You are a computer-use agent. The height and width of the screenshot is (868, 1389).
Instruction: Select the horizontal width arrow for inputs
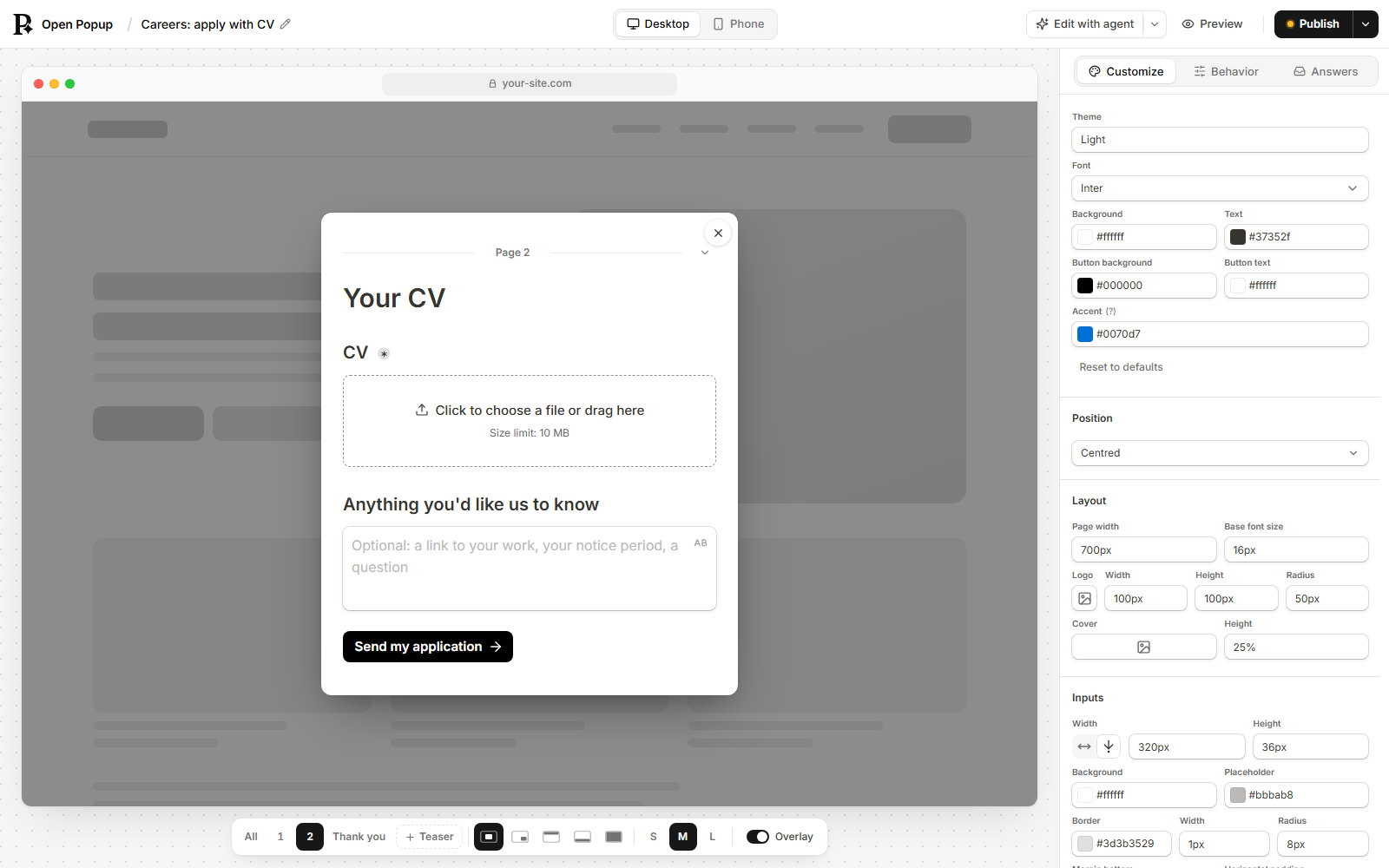pyautogui.click(x=1084, y=746)
